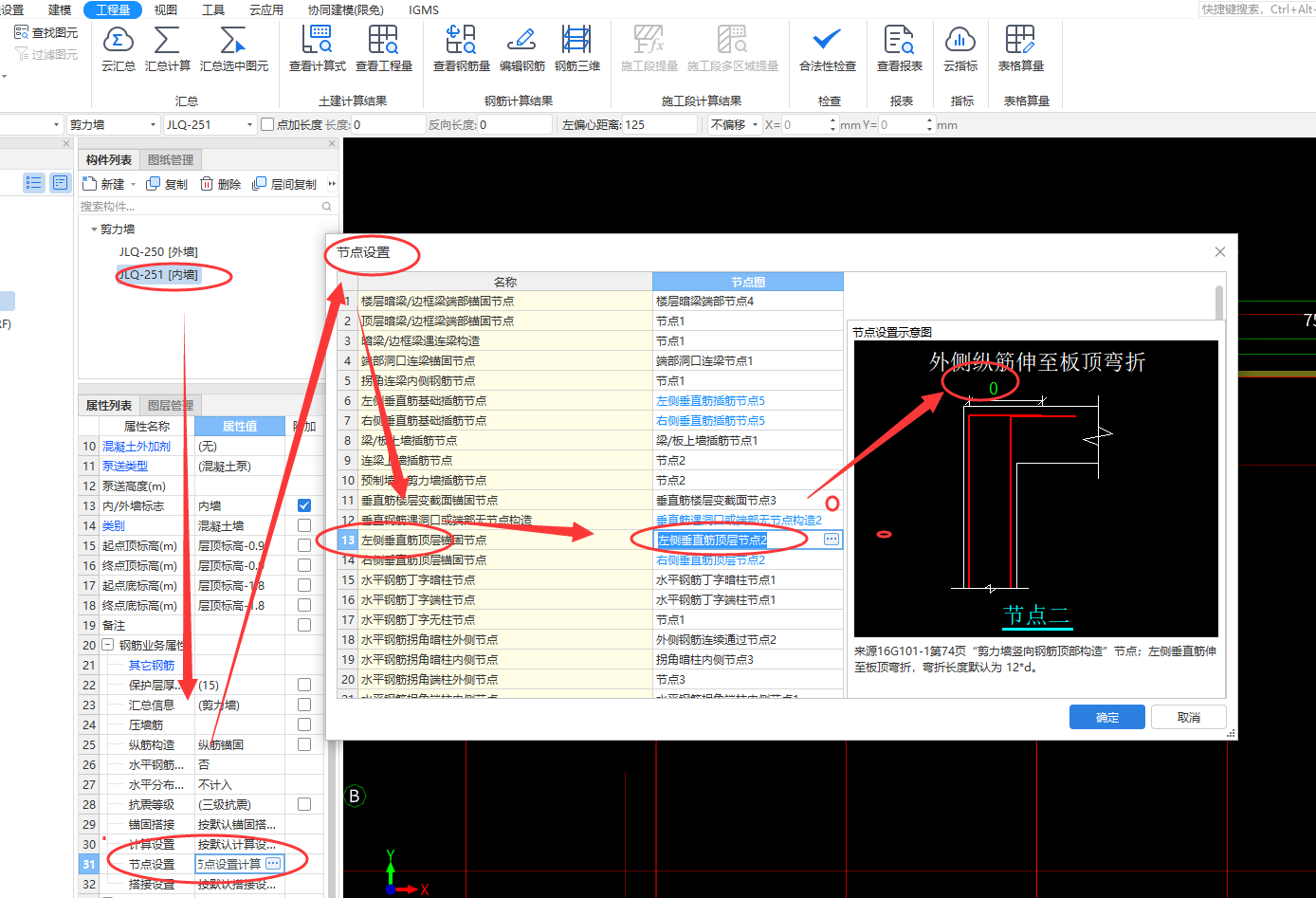This screenshot has width=1316, height=898.
Task: Collapse the 钢筋业务属性 group
Action: 108,645
